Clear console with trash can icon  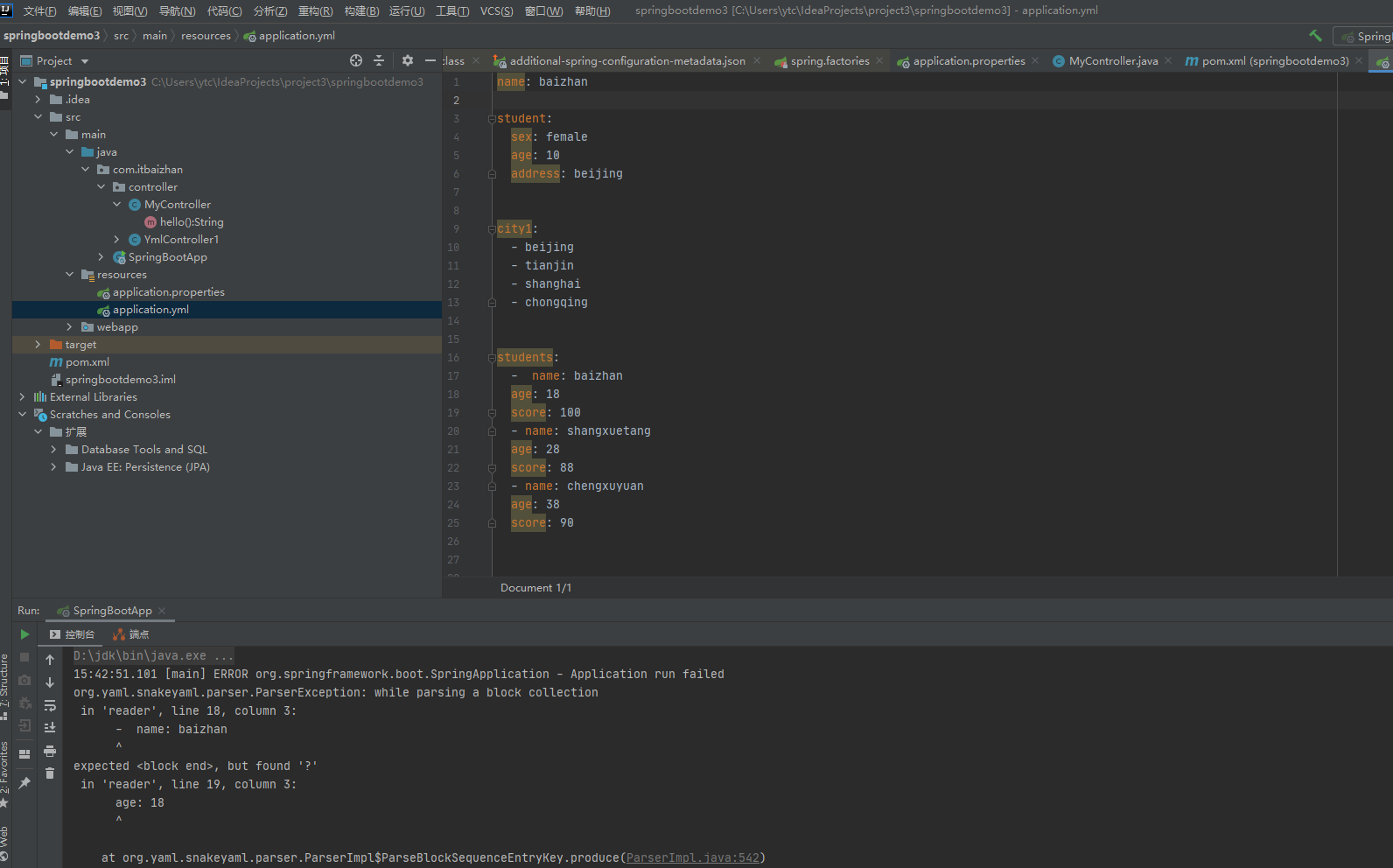click(x=50, y=773)
